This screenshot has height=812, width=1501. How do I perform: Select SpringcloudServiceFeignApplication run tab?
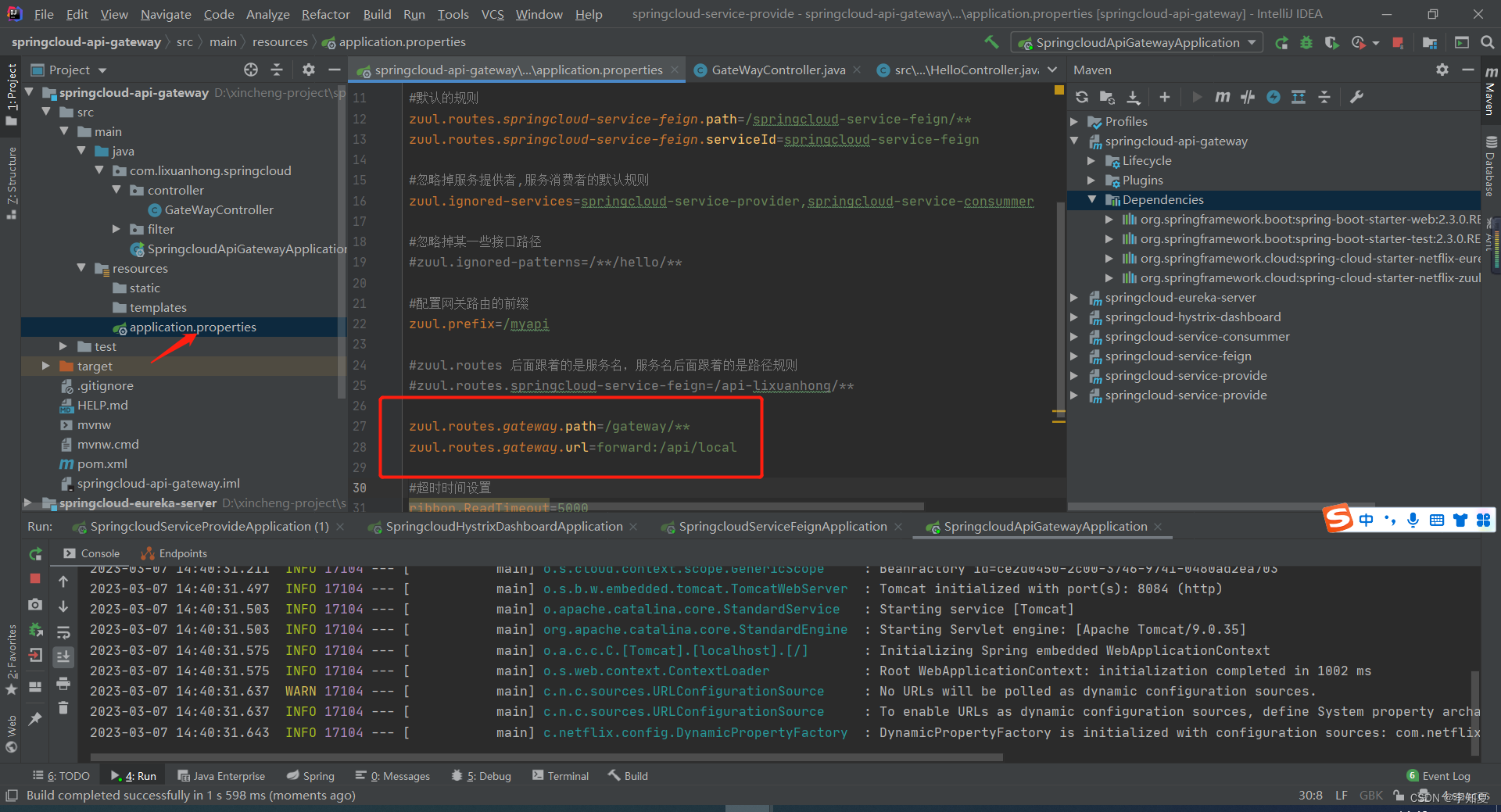click(x=783, y=527)
